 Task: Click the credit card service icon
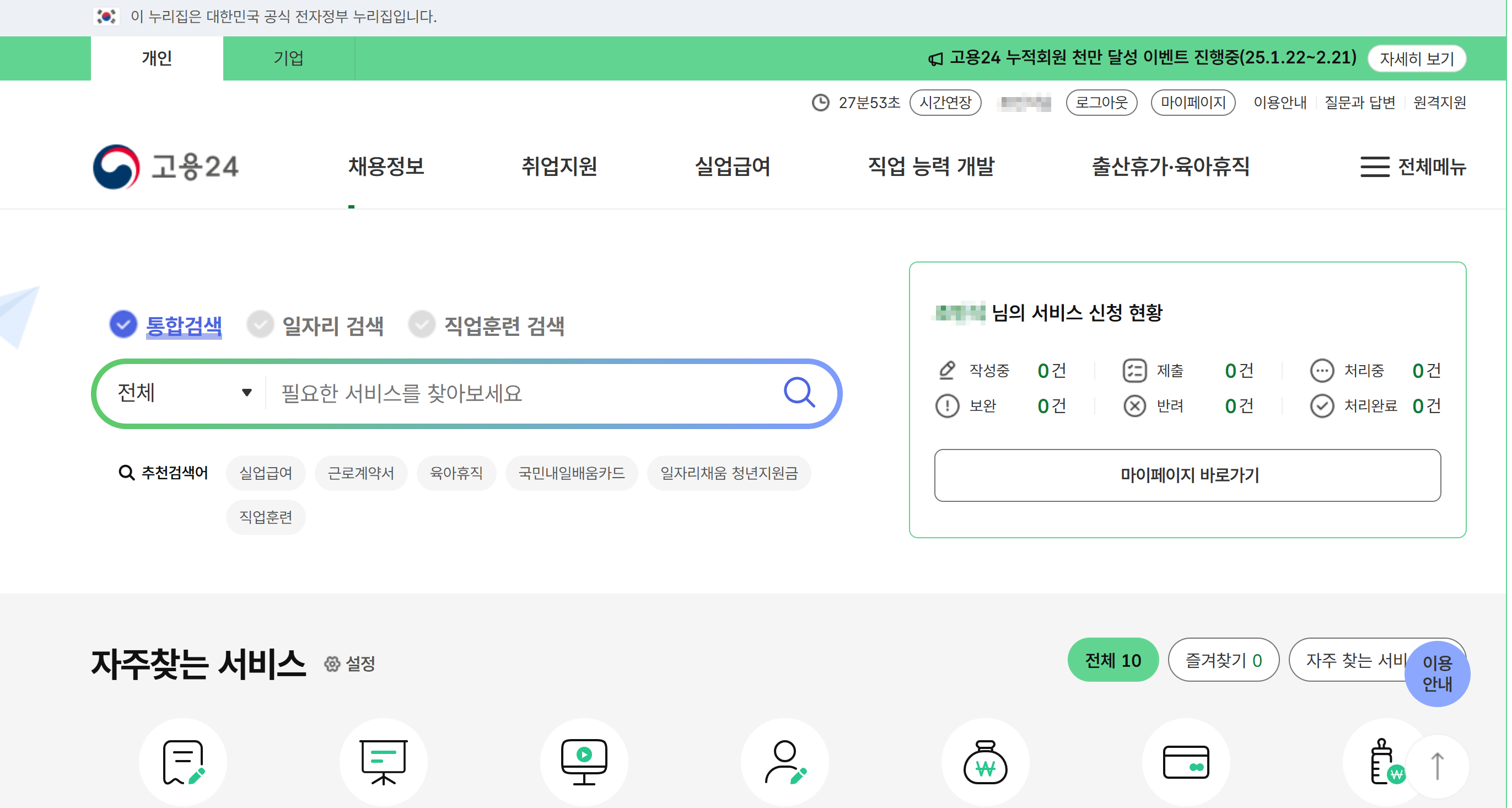1186,762
